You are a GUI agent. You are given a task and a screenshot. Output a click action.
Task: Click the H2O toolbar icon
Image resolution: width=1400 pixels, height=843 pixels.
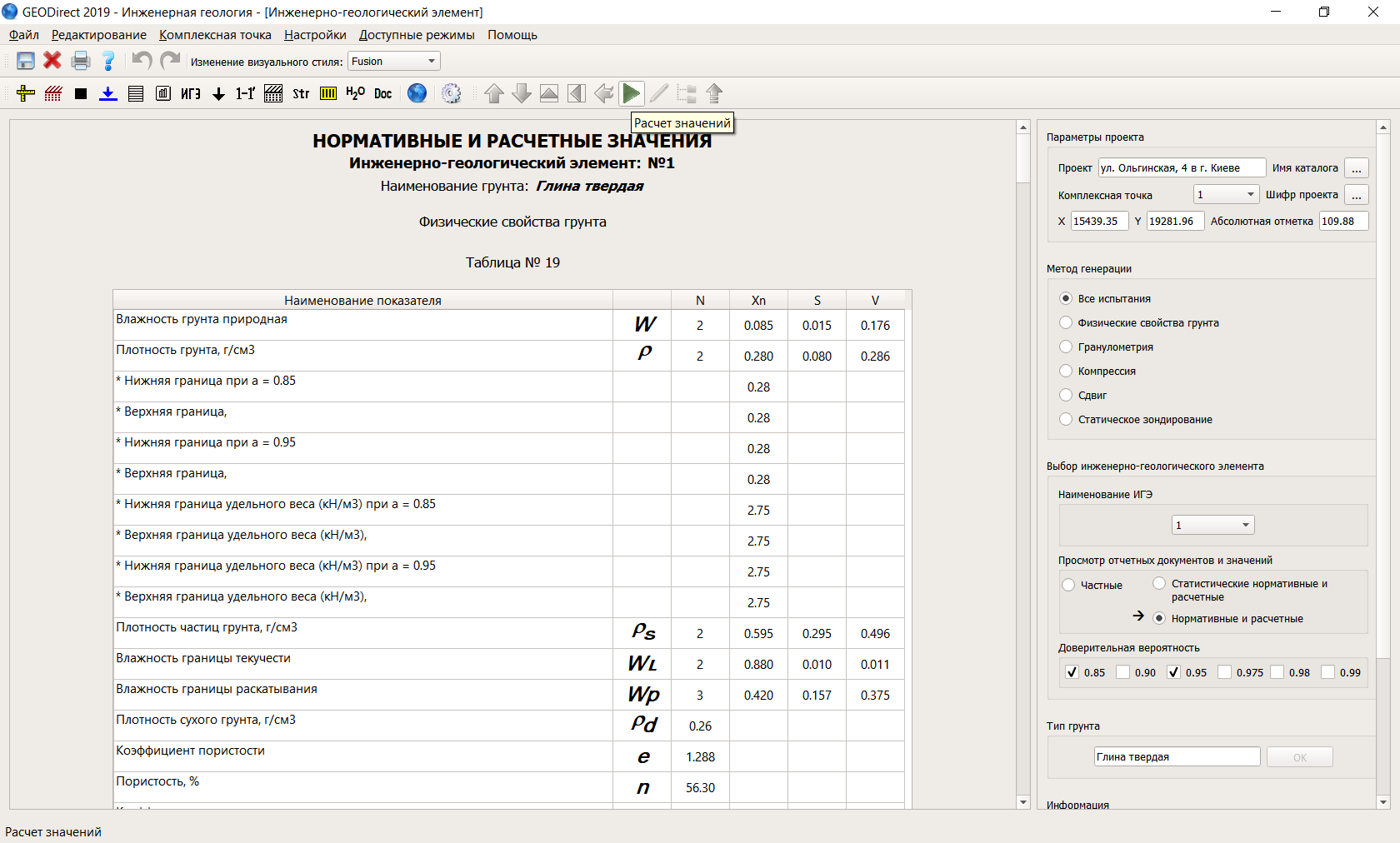(x=355, y=93)
